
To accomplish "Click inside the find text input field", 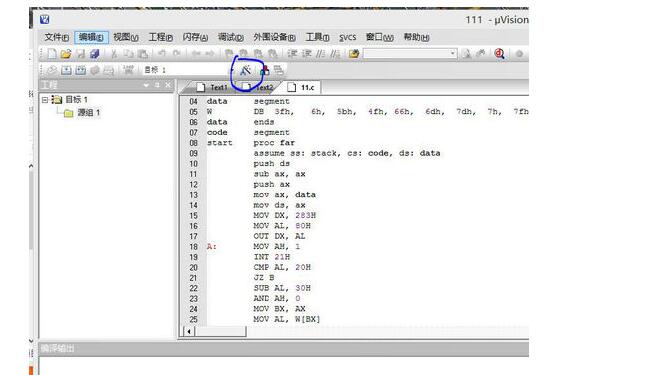I will (406, 53).
